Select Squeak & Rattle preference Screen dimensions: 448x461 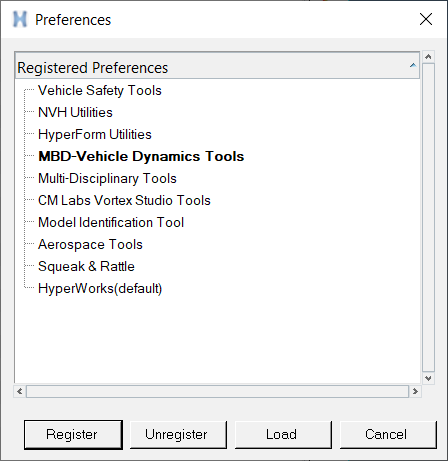tap(86, 266)
